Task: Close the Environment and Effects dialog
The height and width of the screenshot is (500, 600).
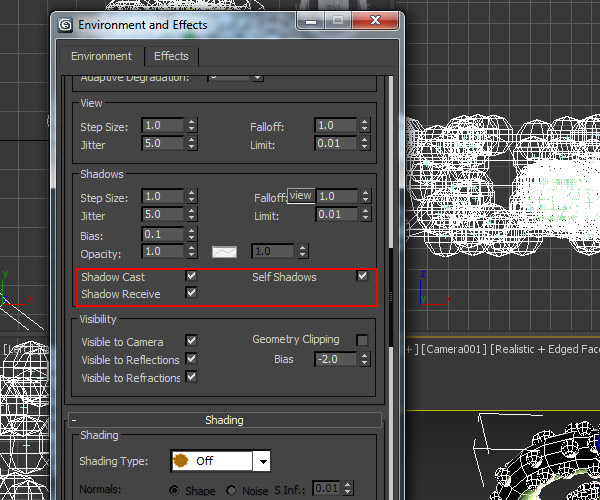Action: [375, 21]
